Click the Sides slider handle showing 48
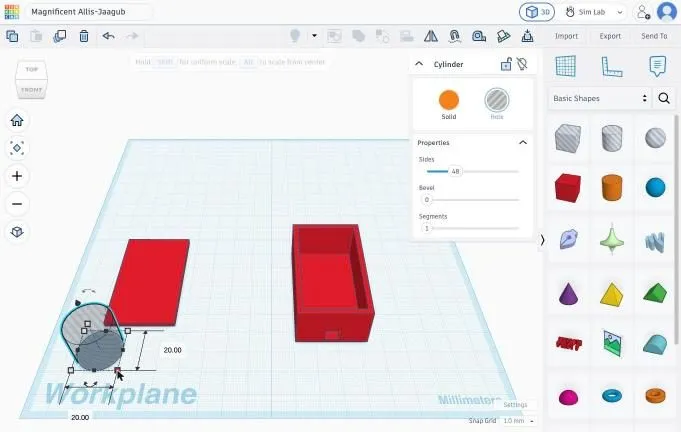Screen dimensions: 681x432 click(455, 171)
